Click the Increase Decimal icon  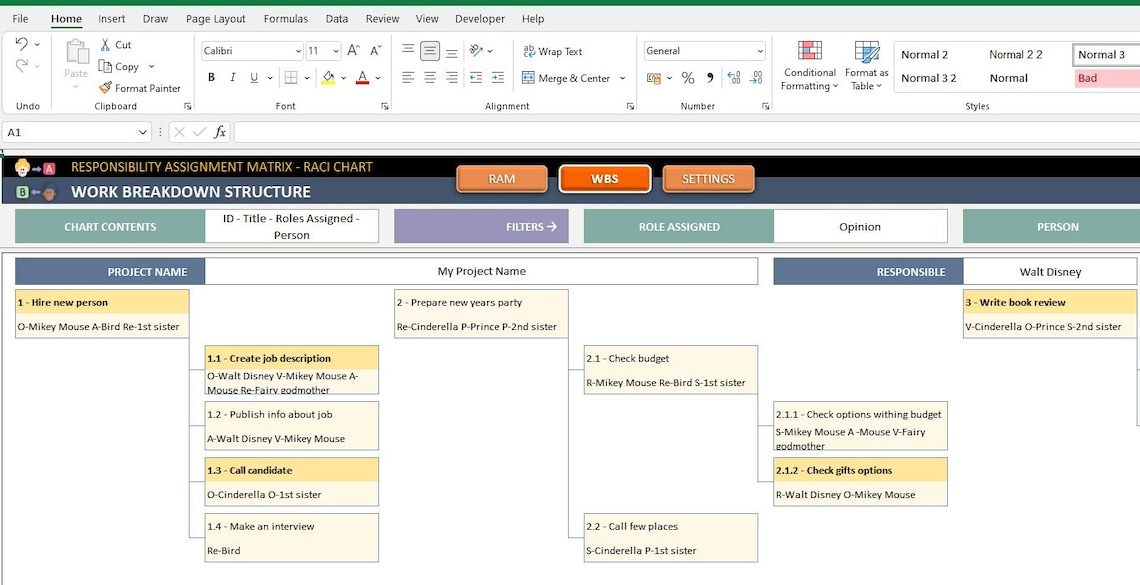pyautogui.click(x=733, y=77)
